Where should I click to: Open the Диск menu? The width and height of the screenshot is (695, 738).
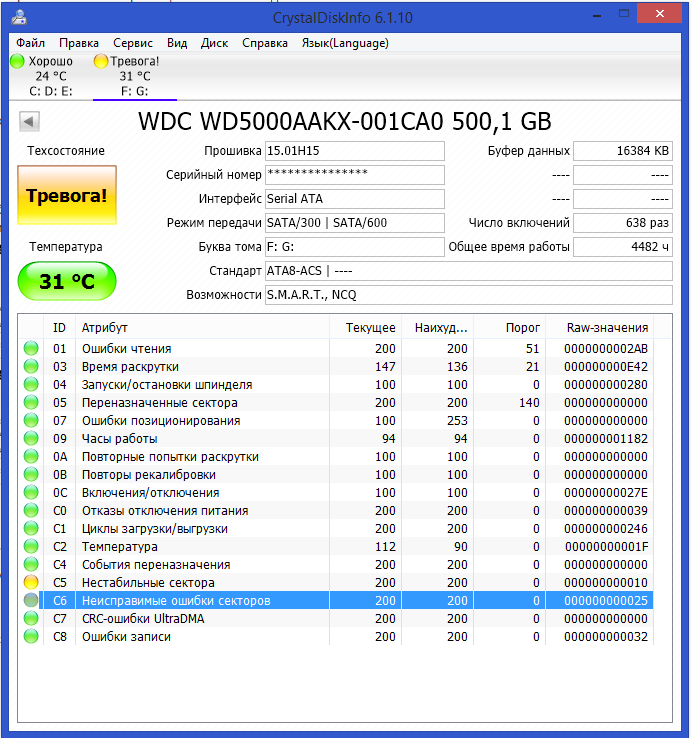click(214, 43)
